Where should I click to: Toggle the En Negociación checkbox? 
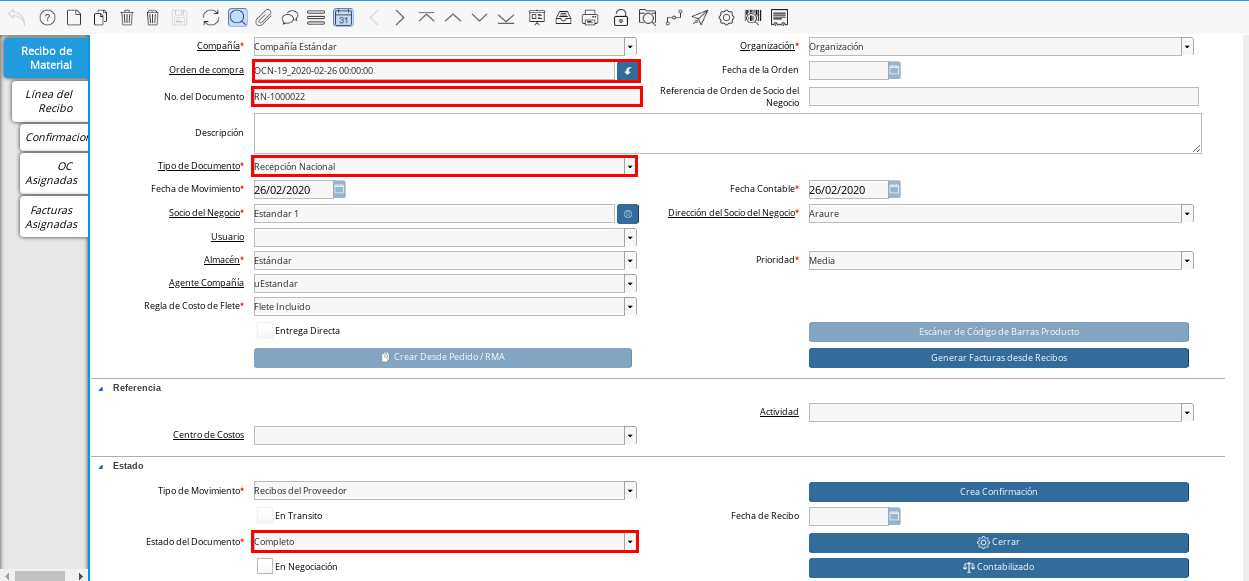(264, 566)
